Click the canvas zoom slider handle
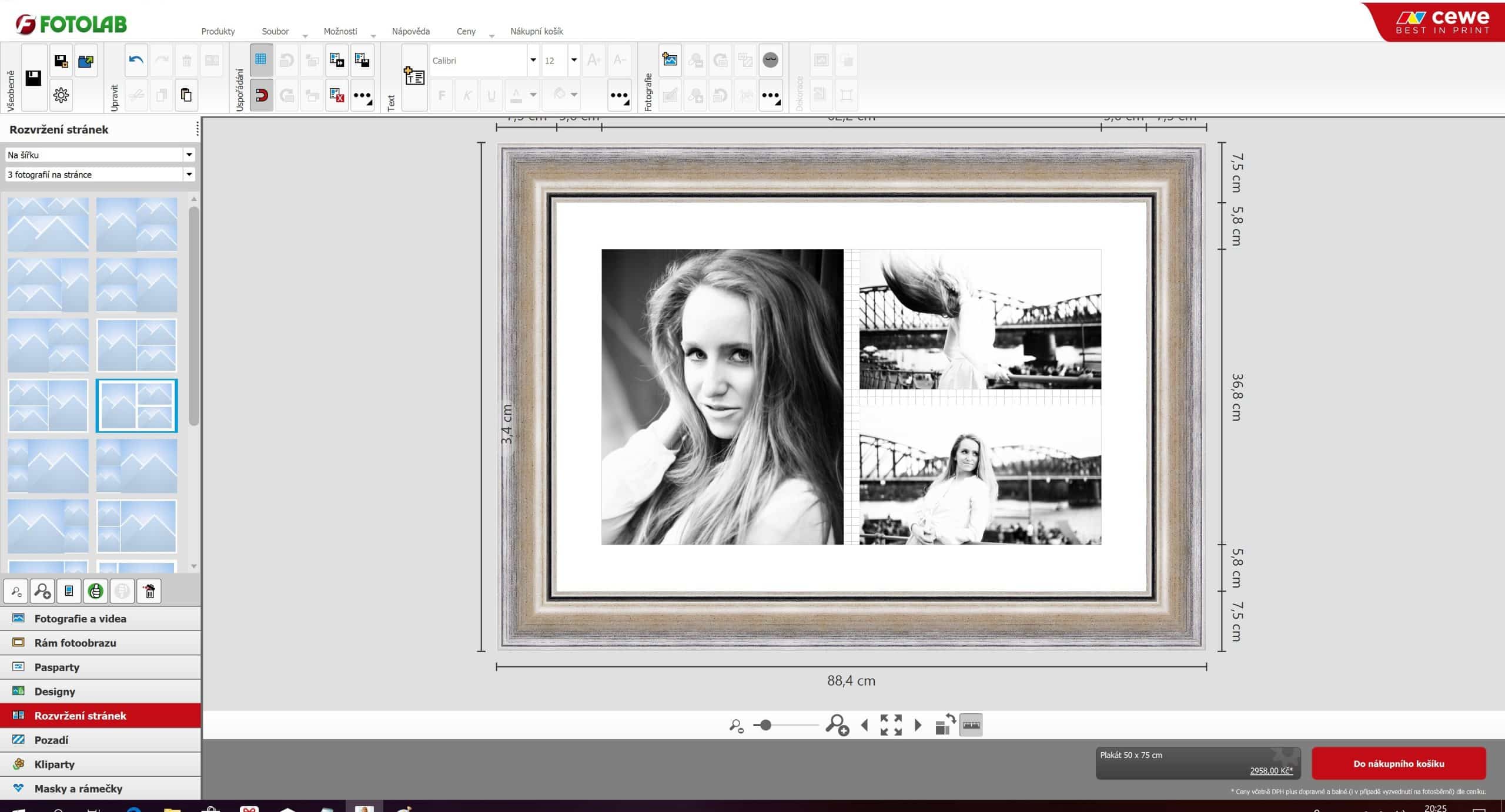Screen dimensions: 1505x812 click(765, 725)
